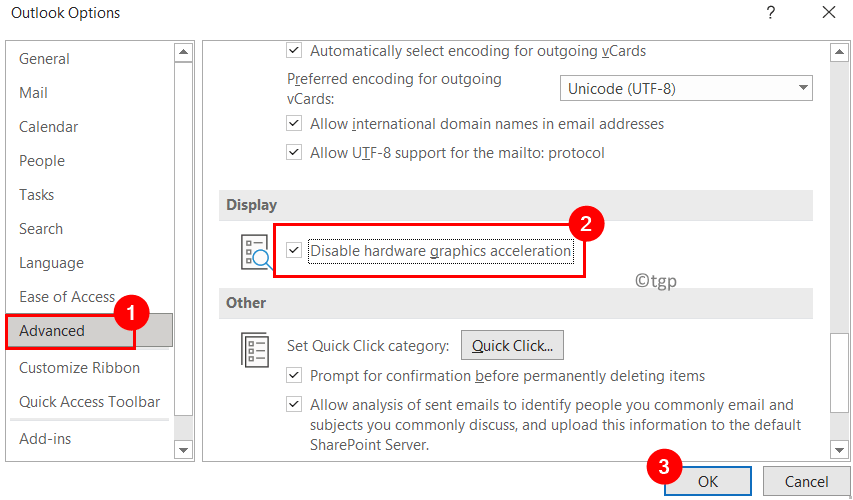The width and height of the screenshot is (853, 500).
Task: Click main panel scroll down arrow
Action: [839, 450]
